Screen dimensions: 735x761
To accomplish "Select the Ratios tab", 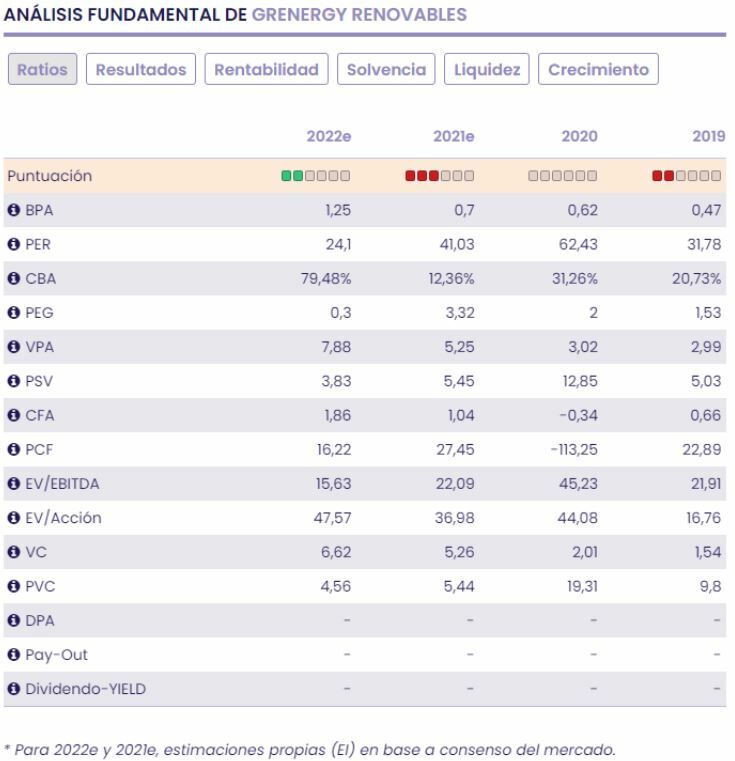I will (x=43, y=70).
